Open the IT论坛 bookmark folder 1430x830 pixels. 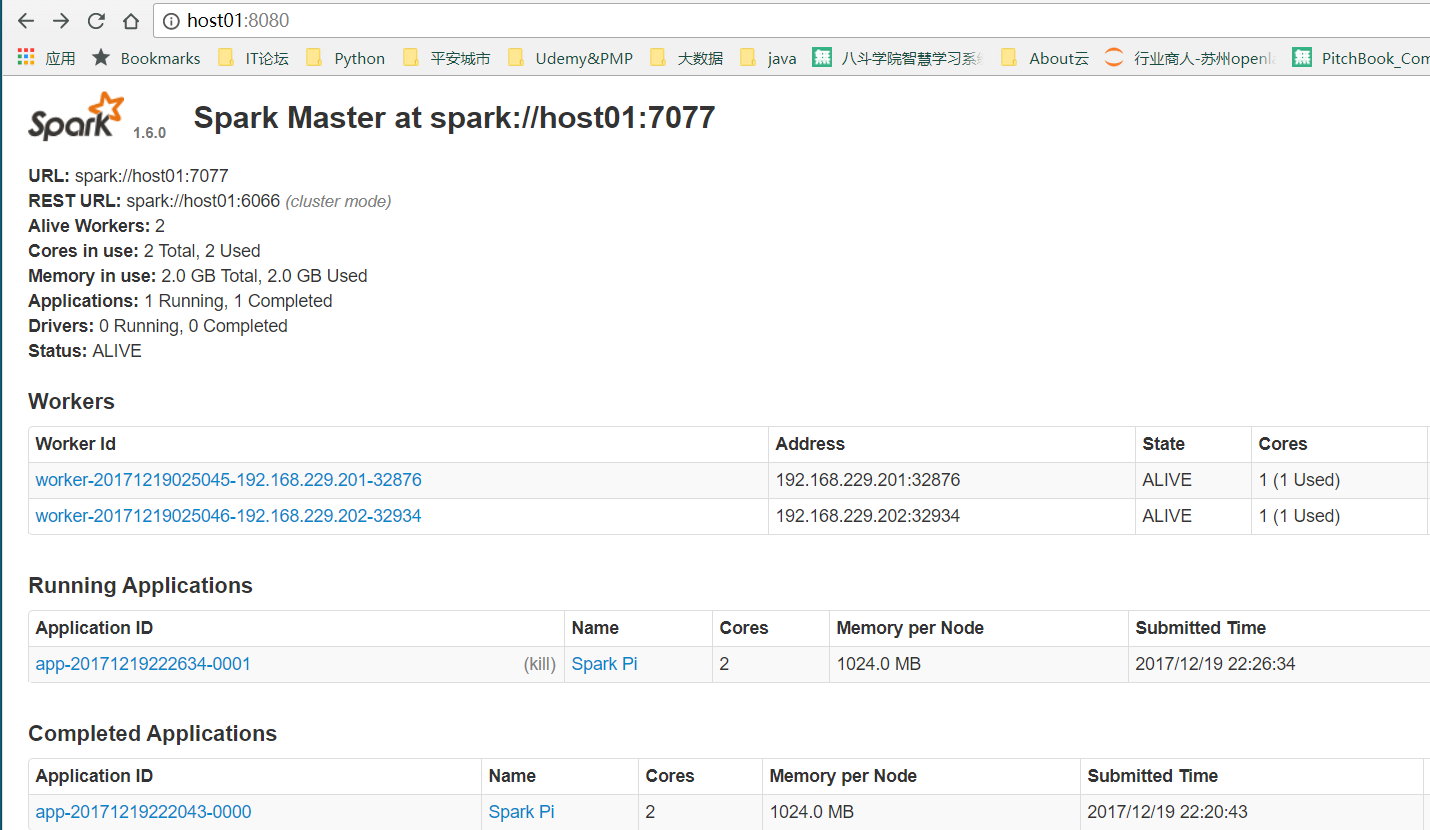pyautogui.click(x=254, y=58)
